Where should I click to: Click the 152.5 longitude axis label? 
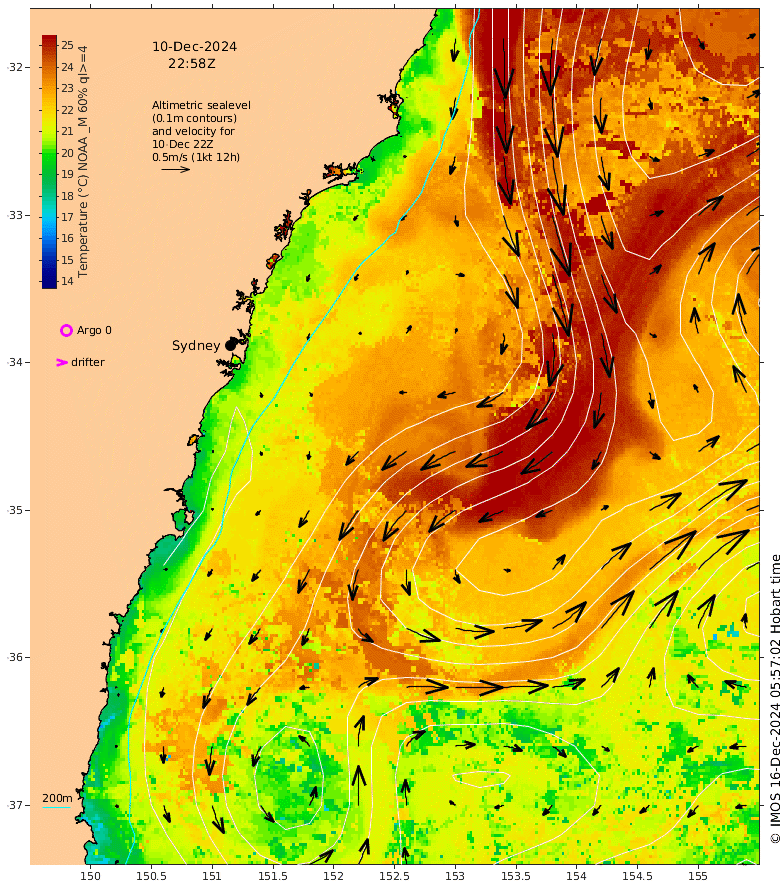point(395,876)
